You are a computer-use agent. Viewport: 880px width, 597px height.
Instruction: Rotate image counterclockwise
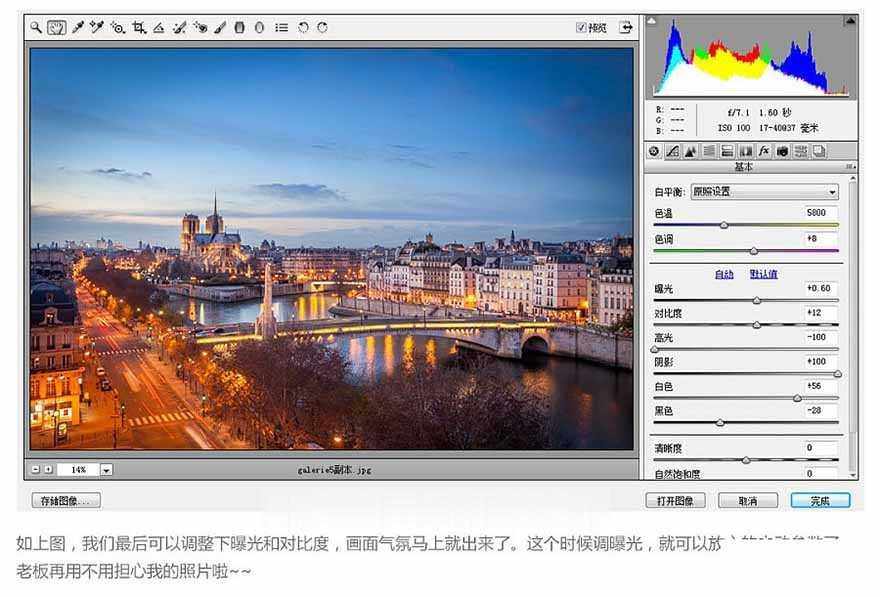click(303, 27)
